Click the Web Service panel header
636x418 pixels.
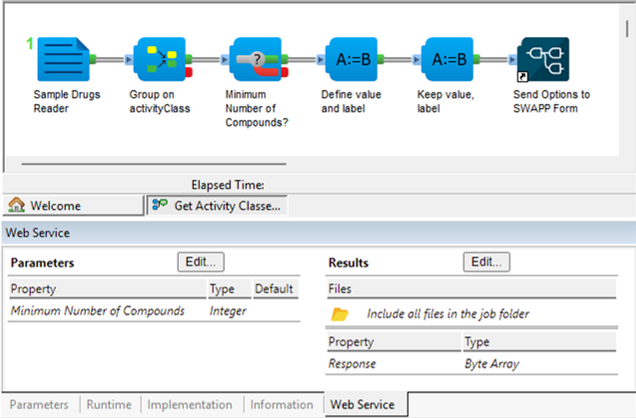click(x=319, y=233)
